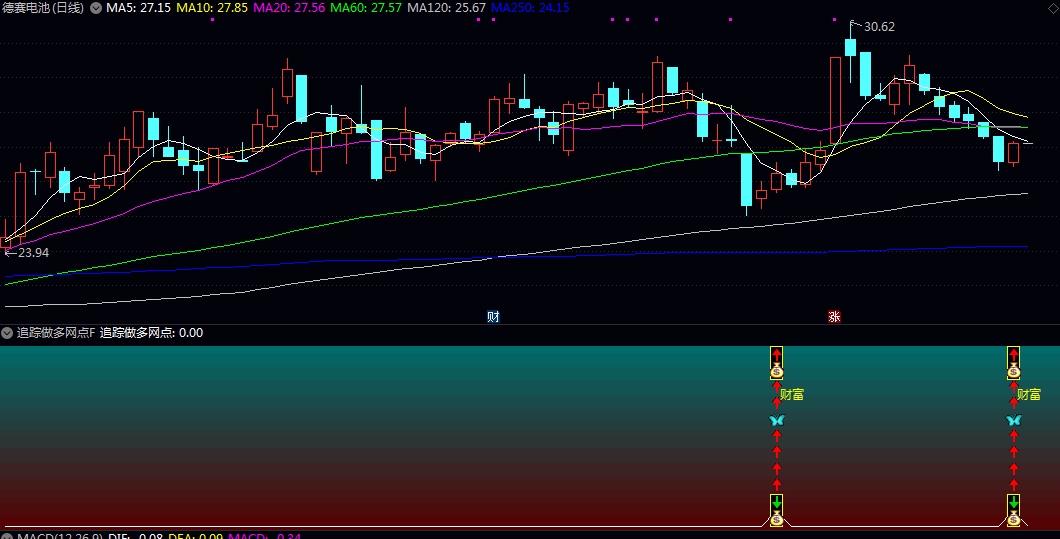Click the right signal's 财富 label
The width and height of the screenshot is (1060, 539).
tap(1029, 395)
